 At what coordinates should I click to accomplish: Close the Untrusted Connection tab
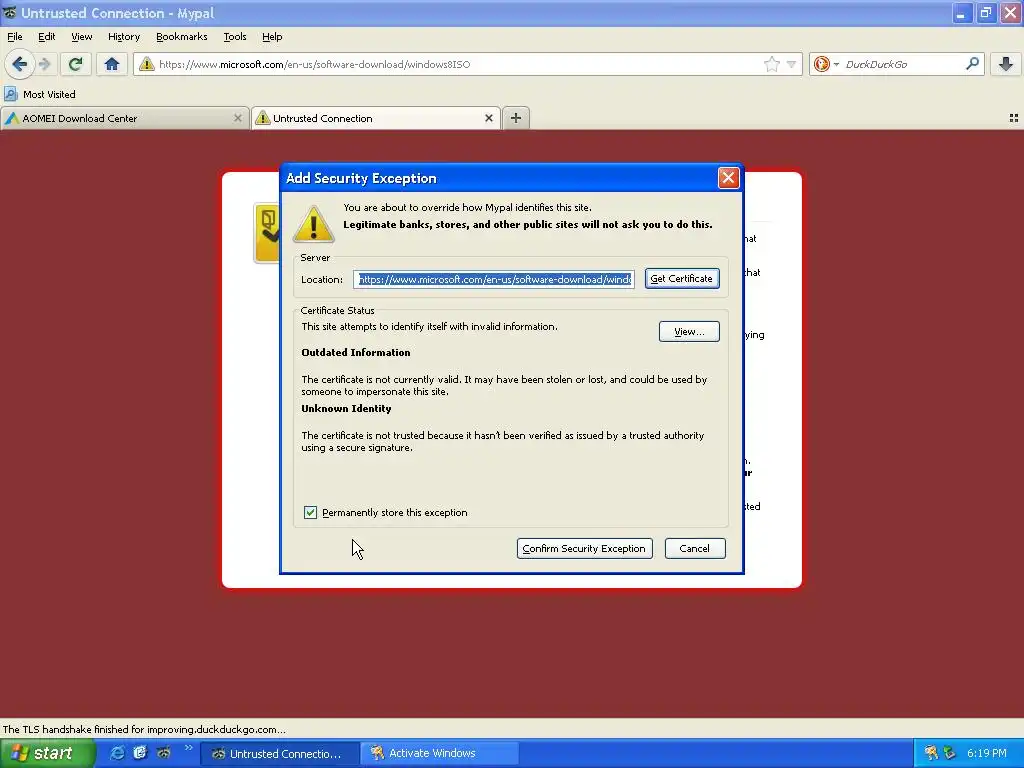[x=488, y=118]
